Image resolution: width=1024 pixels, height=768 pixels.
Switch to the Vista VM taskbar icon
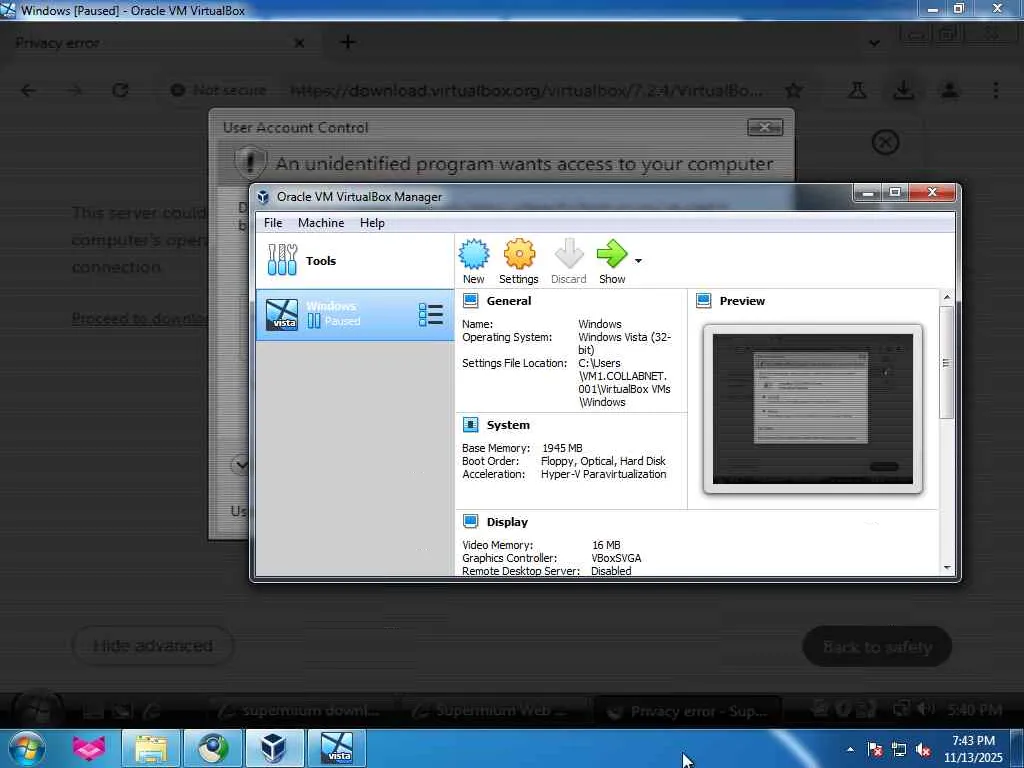click(x=336, y=748)
